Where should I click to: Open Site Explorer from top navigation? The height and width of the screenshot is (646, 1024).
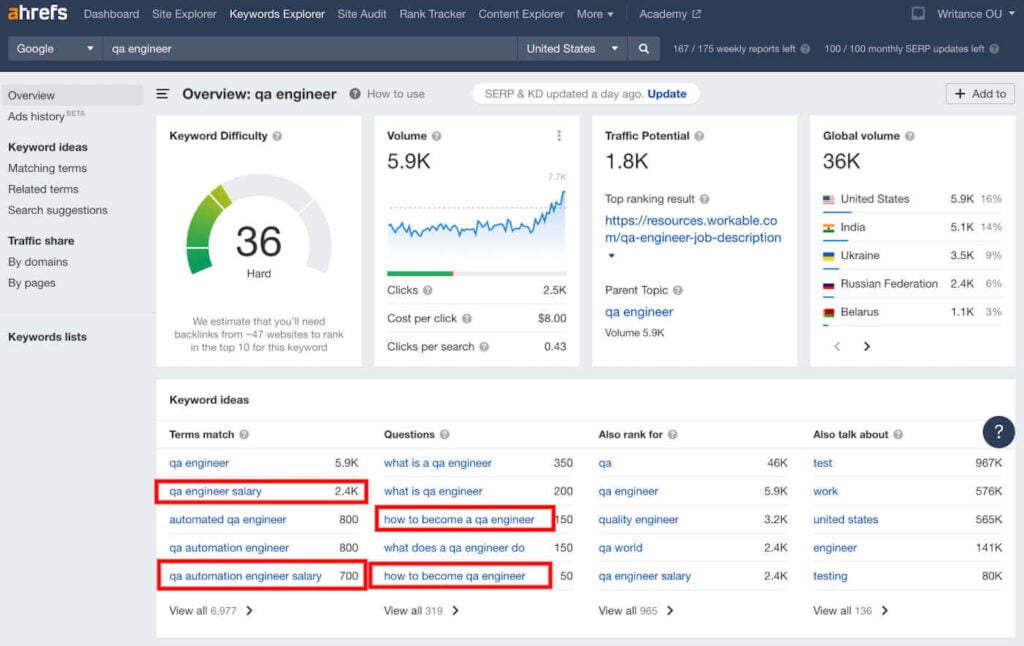(184, 14)
